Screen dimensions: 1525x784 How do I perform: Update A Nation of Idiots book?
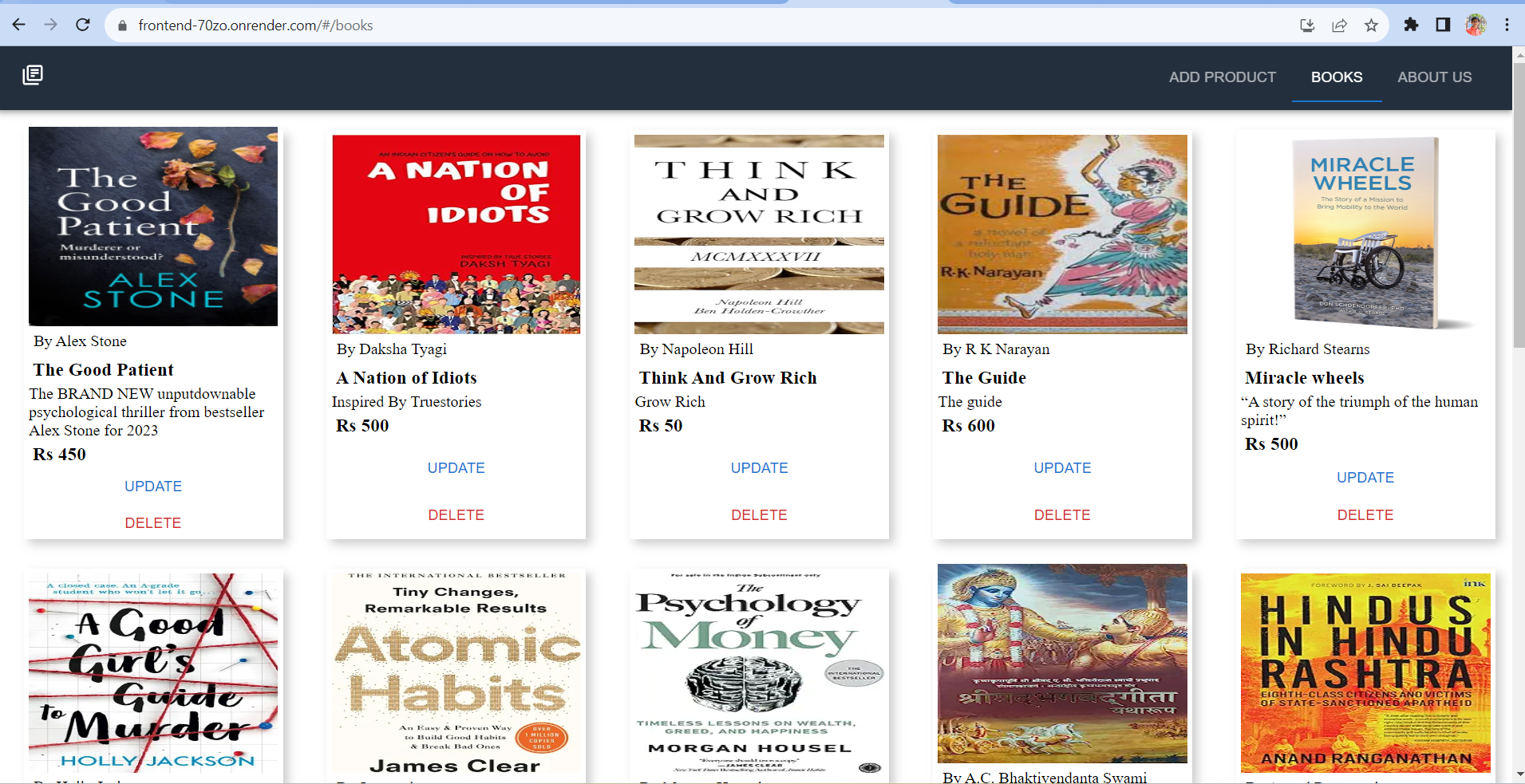point(456,468)
